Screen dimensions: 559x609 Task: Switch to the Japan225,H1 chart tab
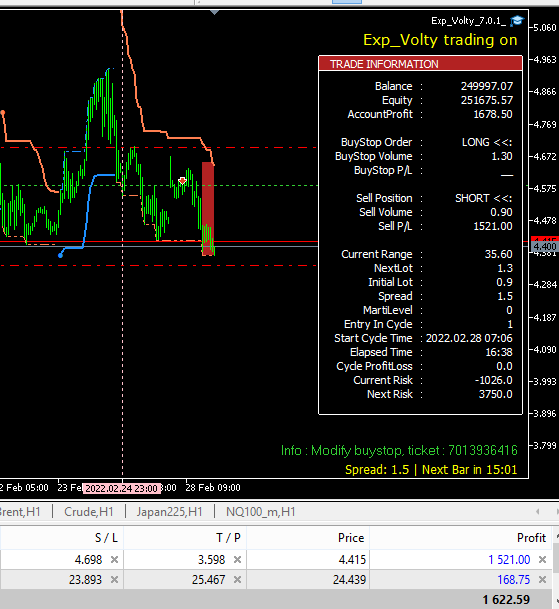click(169, 512)
